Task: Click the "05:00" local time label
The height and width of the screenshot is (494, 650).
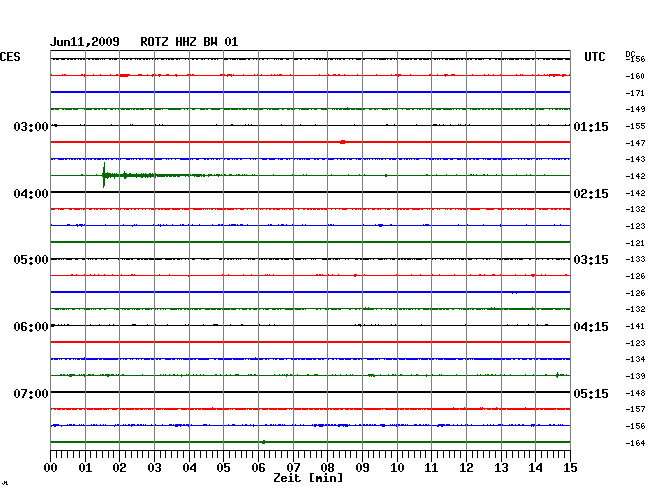Action: pos(31,260)
